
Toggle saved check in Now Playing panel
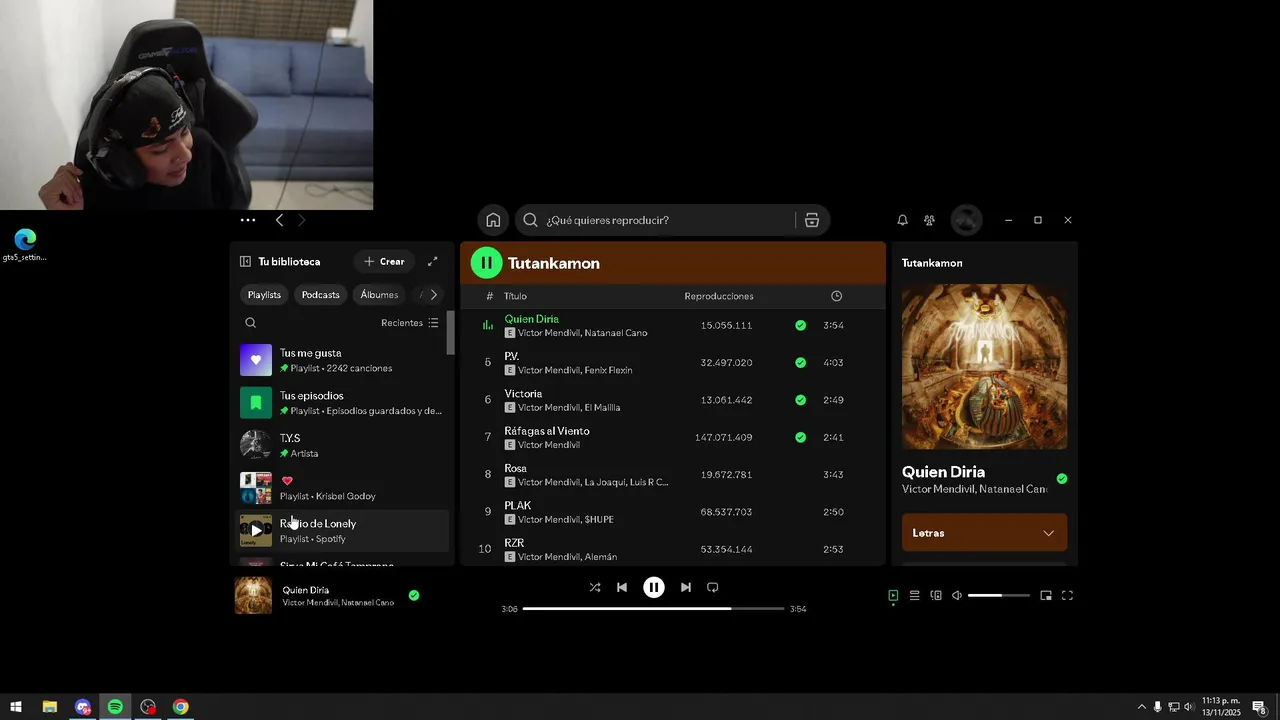point(1062,479)
